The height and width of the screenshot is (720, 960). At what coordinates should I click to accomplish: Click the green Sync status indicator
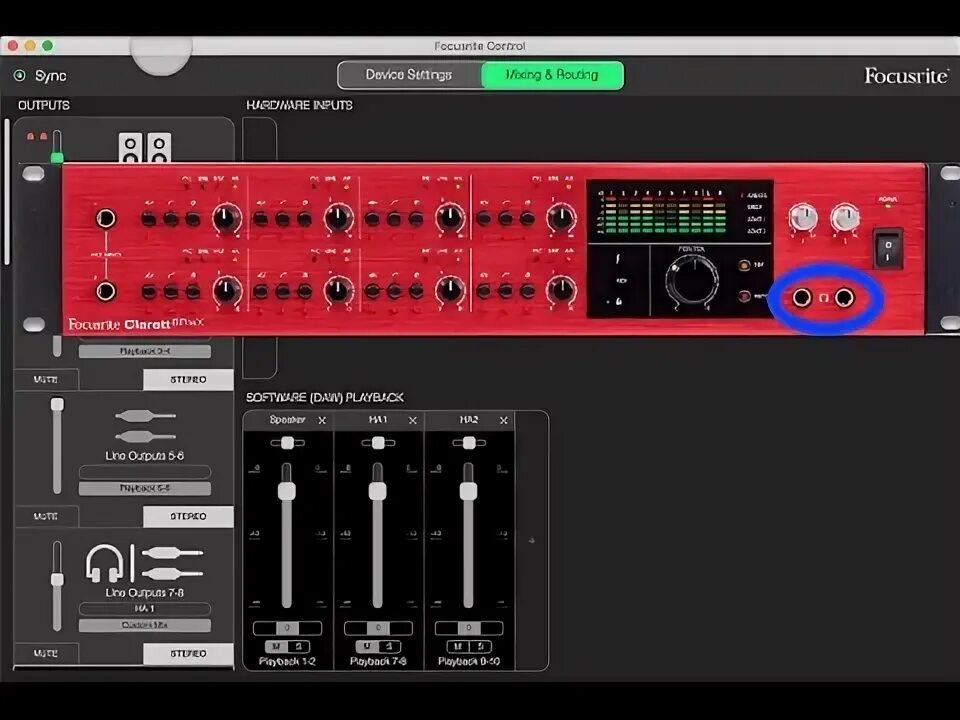point(20,75)
